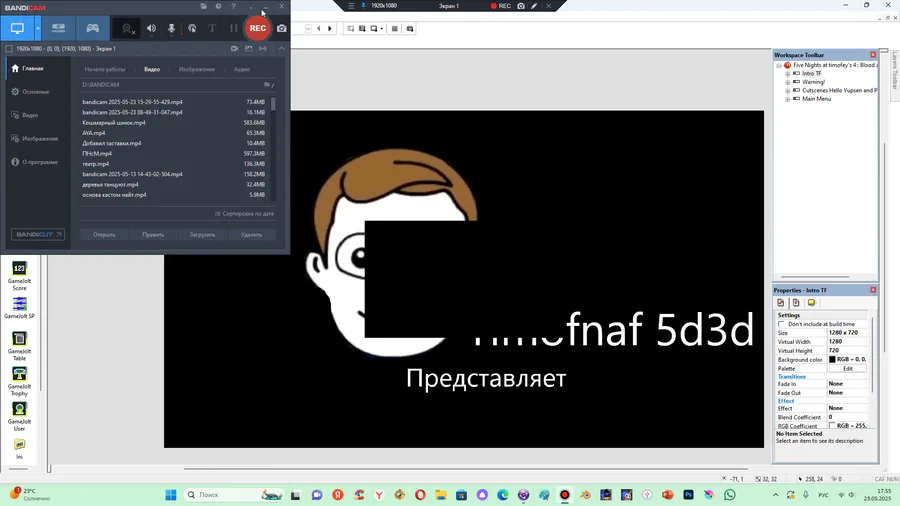This screenshot has width=900, height=506.
Task: Click the Править button
Action: coord(153,235)
